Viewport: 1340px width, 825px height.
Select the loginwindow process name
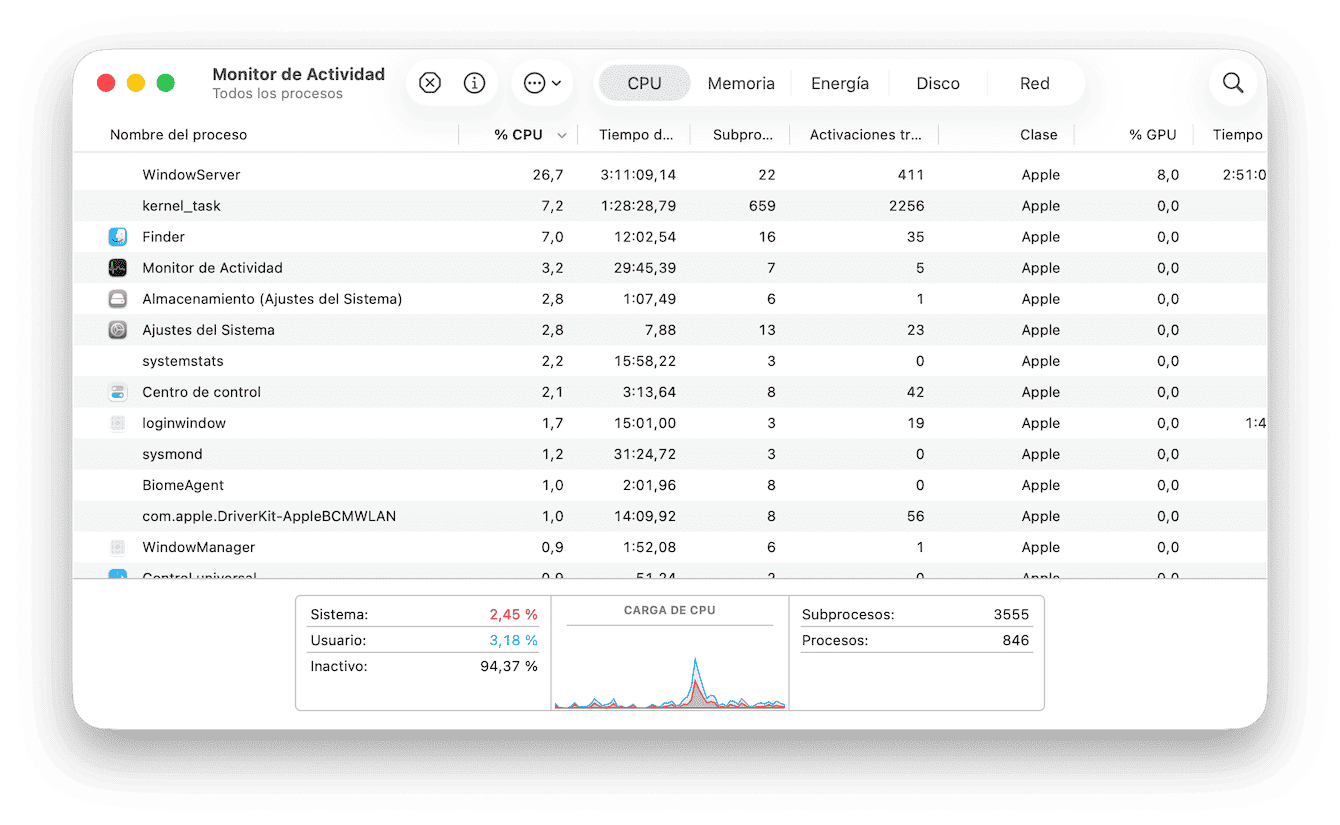184,423
